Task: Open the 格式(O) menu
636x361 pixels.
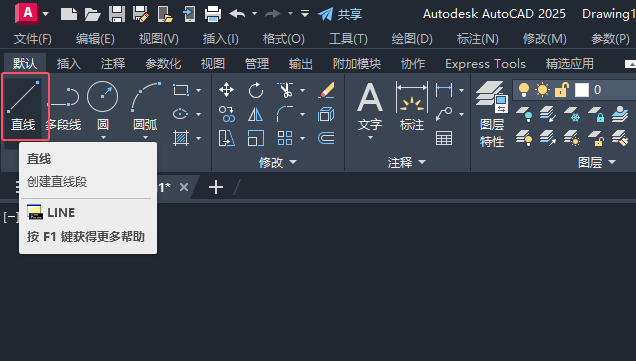Action: point(284,39)
